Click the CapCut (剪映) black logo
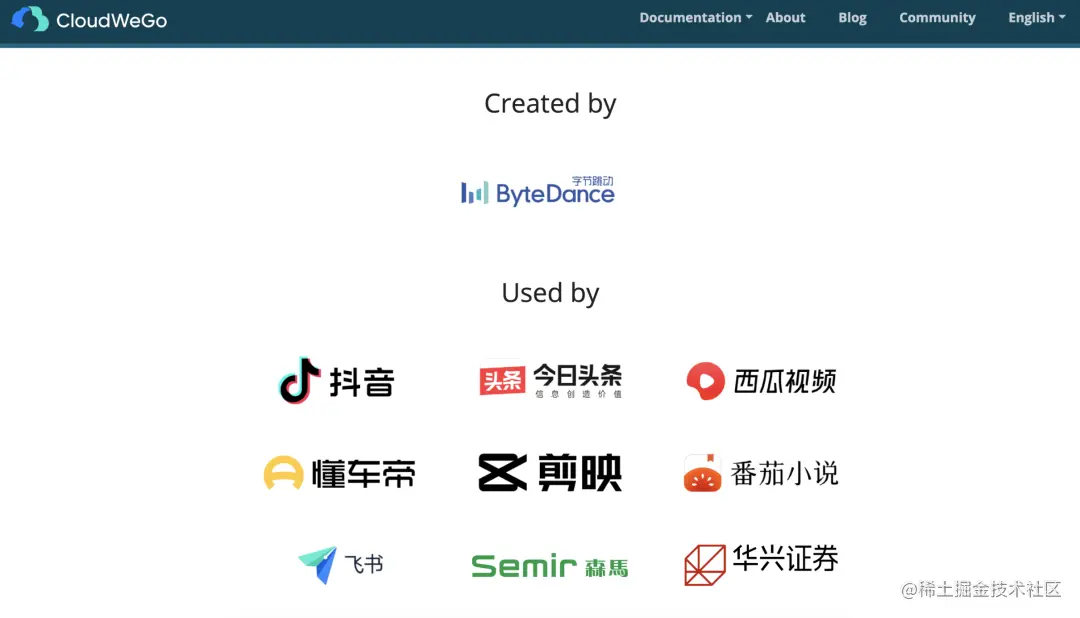1080x618 pixels. pyautogui.click(x=503, y=473)
